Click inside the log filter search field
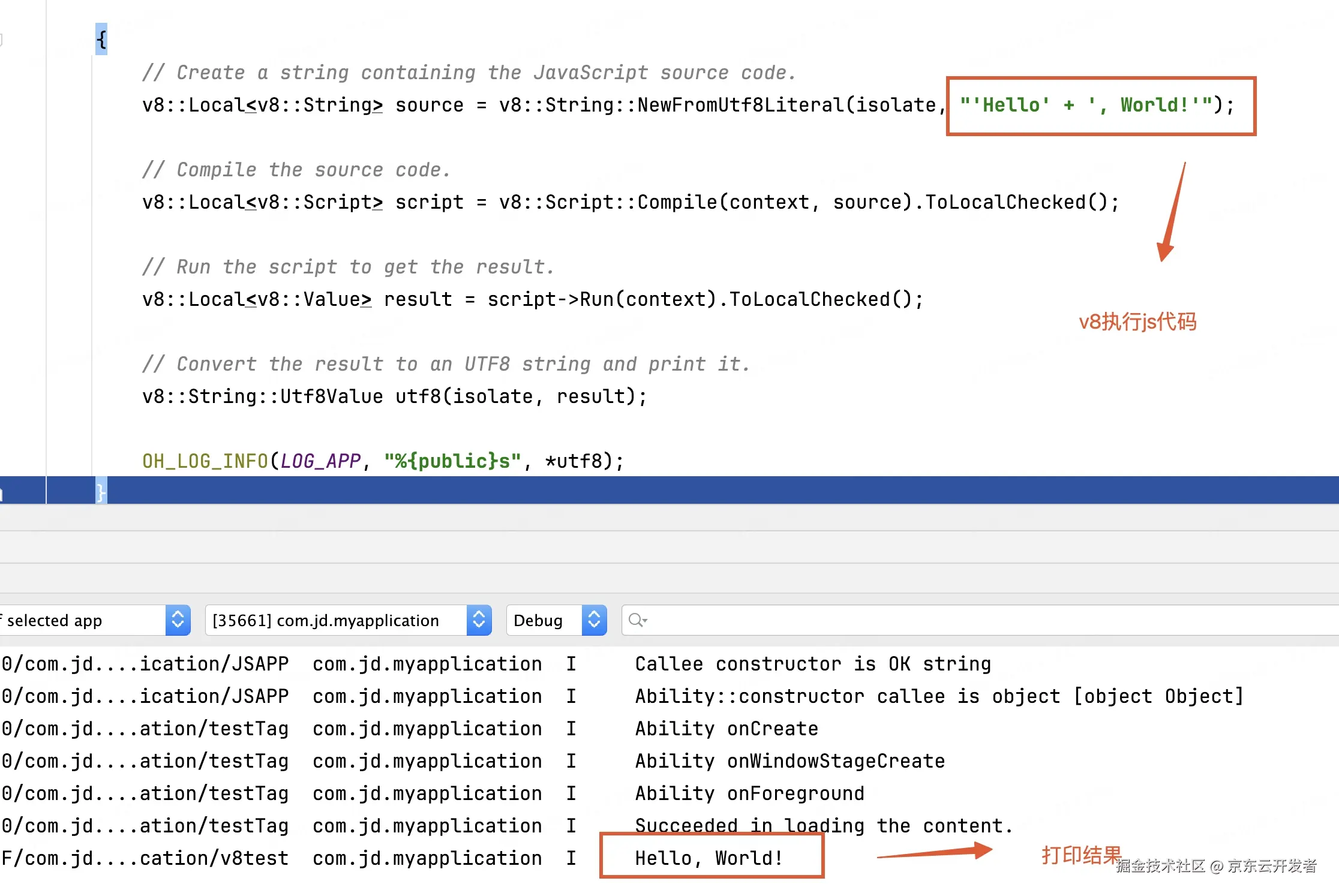This screenshot has height=896, width=1339. tap(960, 620)
